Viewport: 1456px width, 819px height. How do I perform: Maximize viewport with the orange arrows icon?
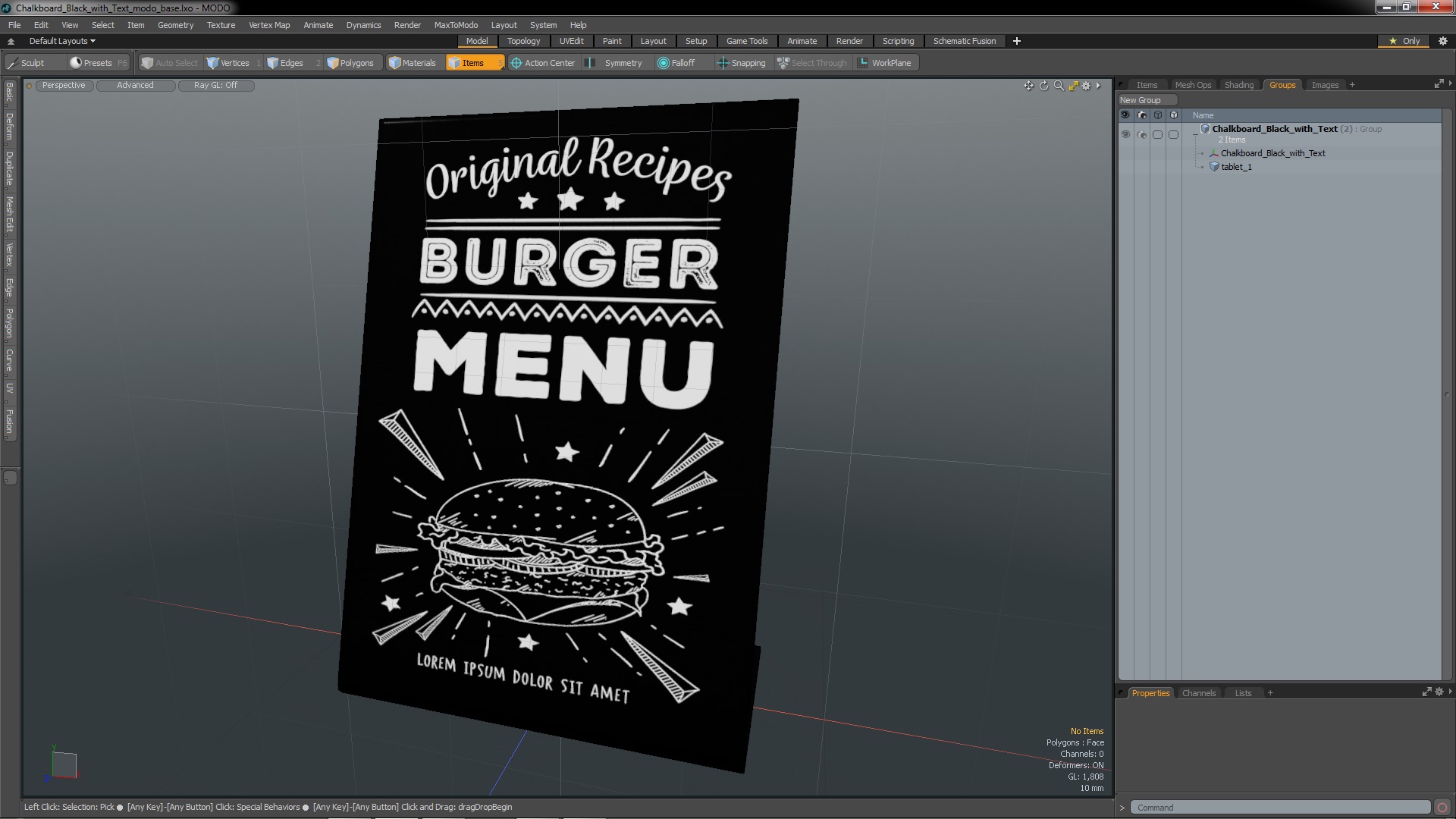click(x=1073, y=86)
